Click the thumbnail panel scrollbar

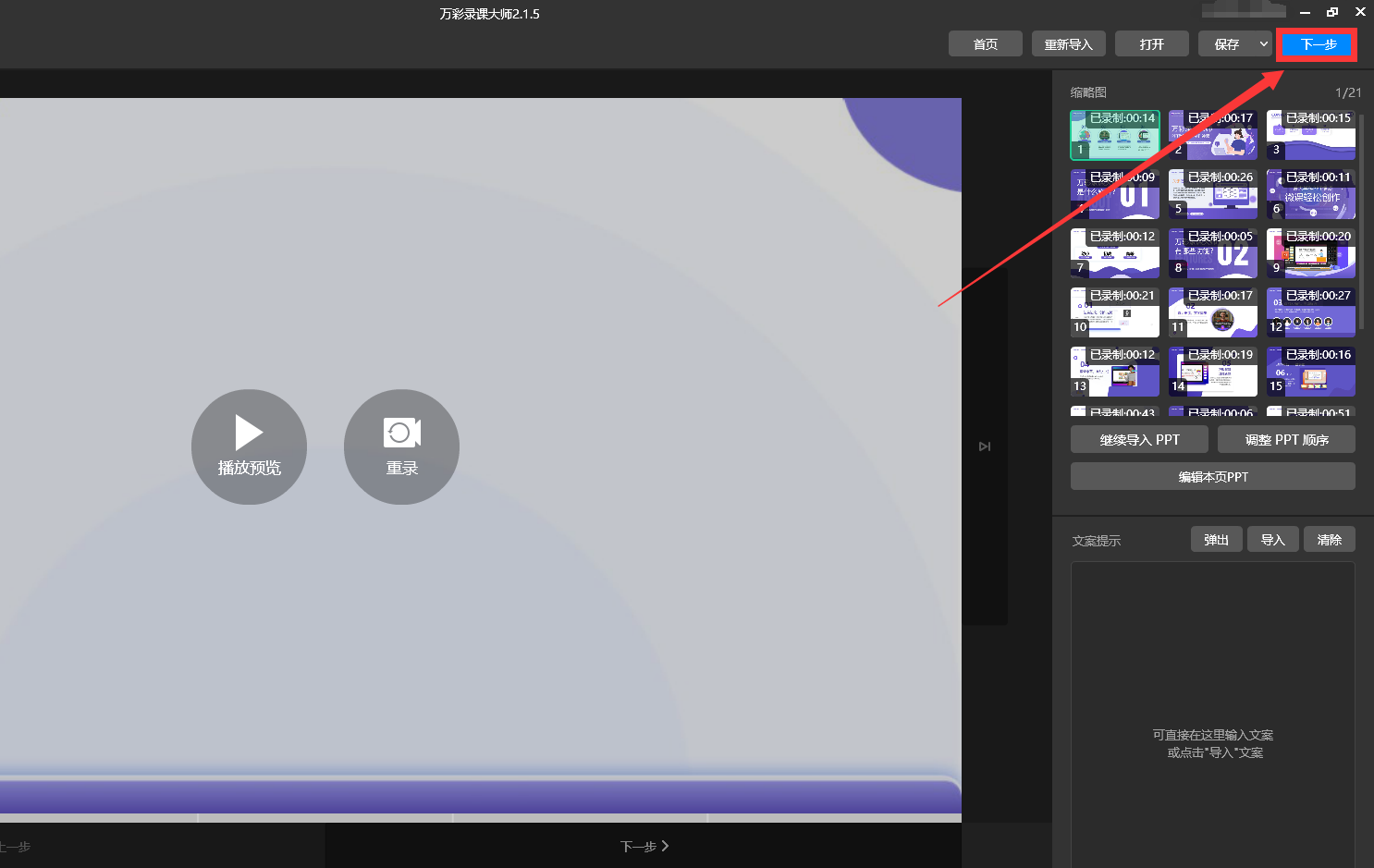click(x=1361, y=221)
